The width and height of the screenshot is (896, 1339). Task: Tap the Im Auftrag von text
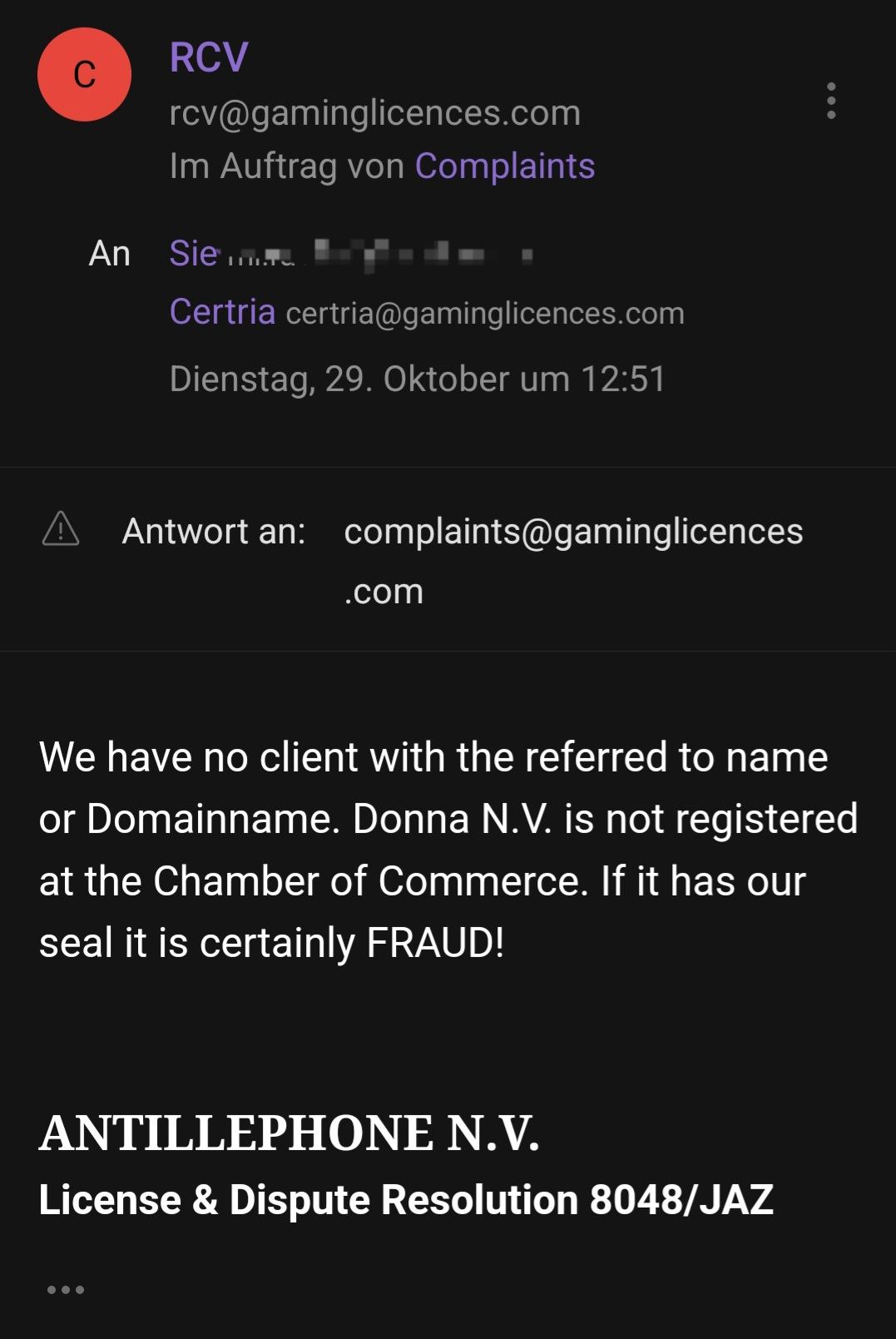[287, 166]
